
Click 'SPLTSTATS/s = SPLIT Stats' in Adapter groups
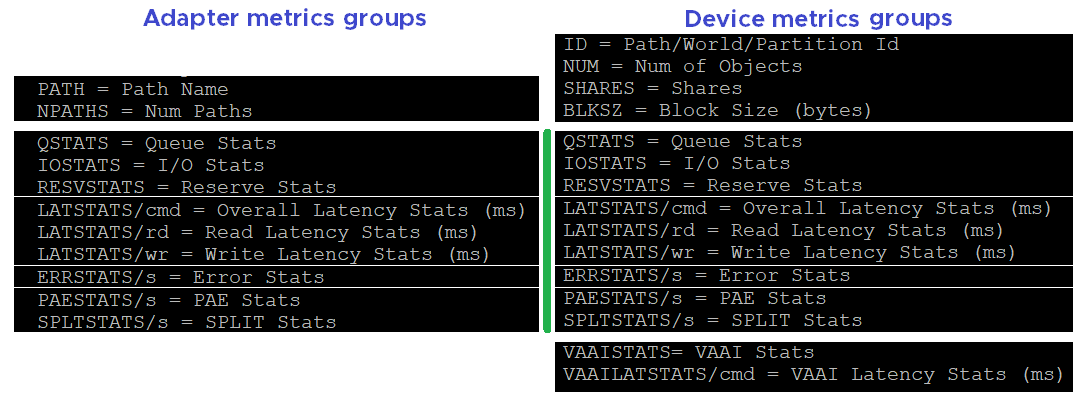click(x=187, y=322)
